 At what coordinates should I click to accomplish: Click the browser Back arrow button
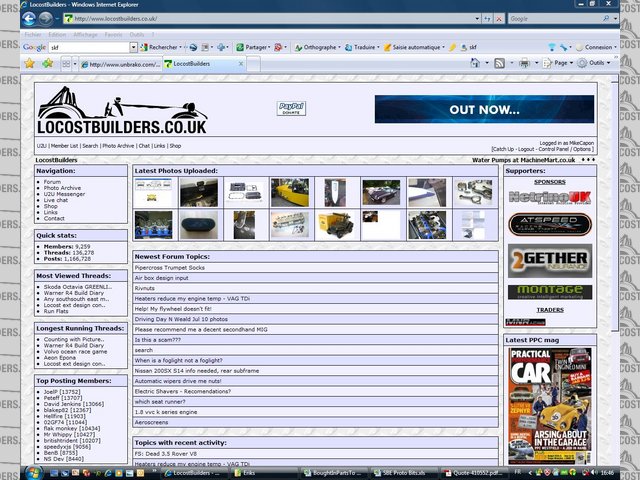(x=29, y=19)
